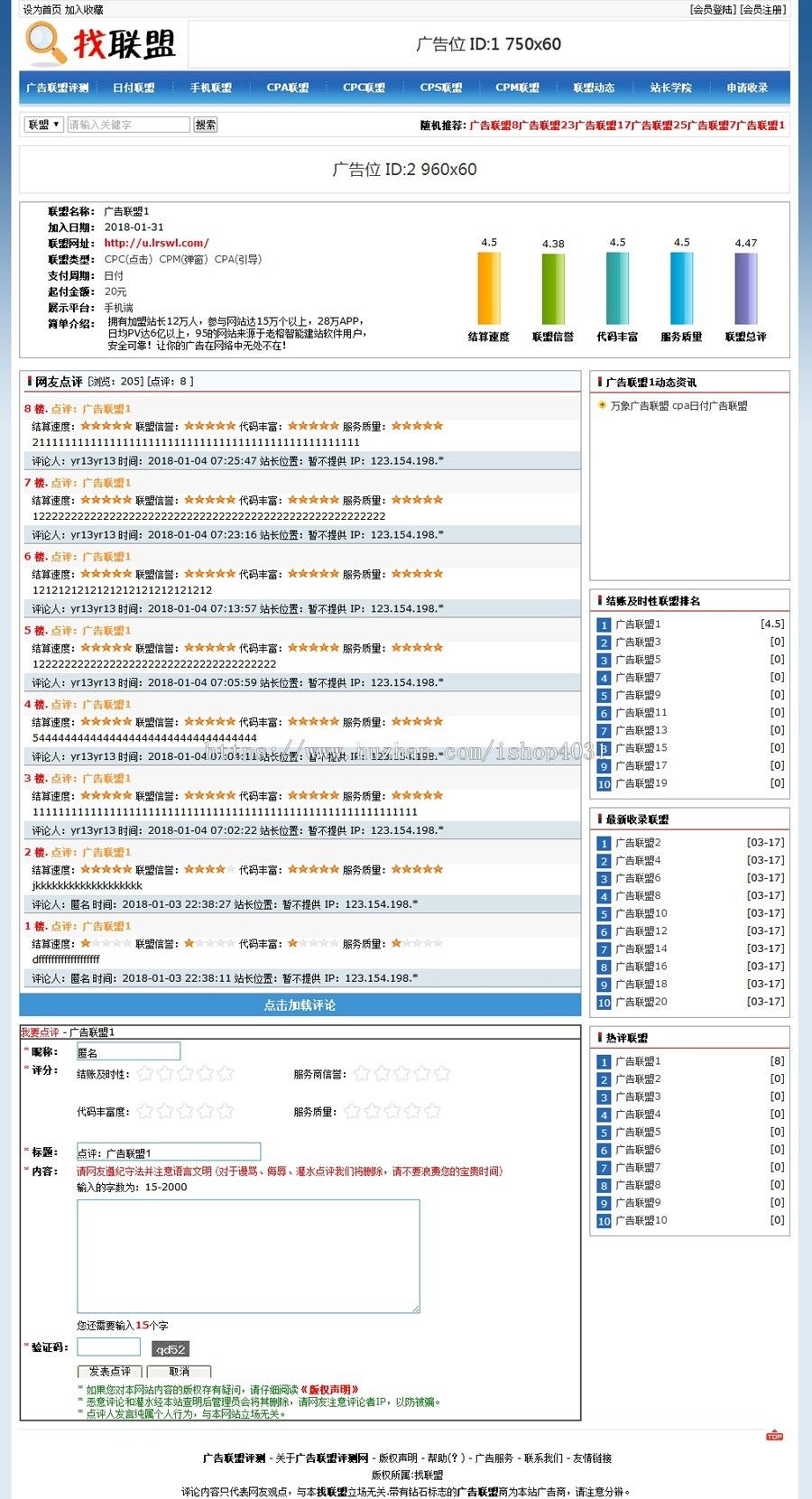Focus the 昵称 nickname input field
Image resolution: width=812 pixels, height=1499 pixels.
[128, 1052]
